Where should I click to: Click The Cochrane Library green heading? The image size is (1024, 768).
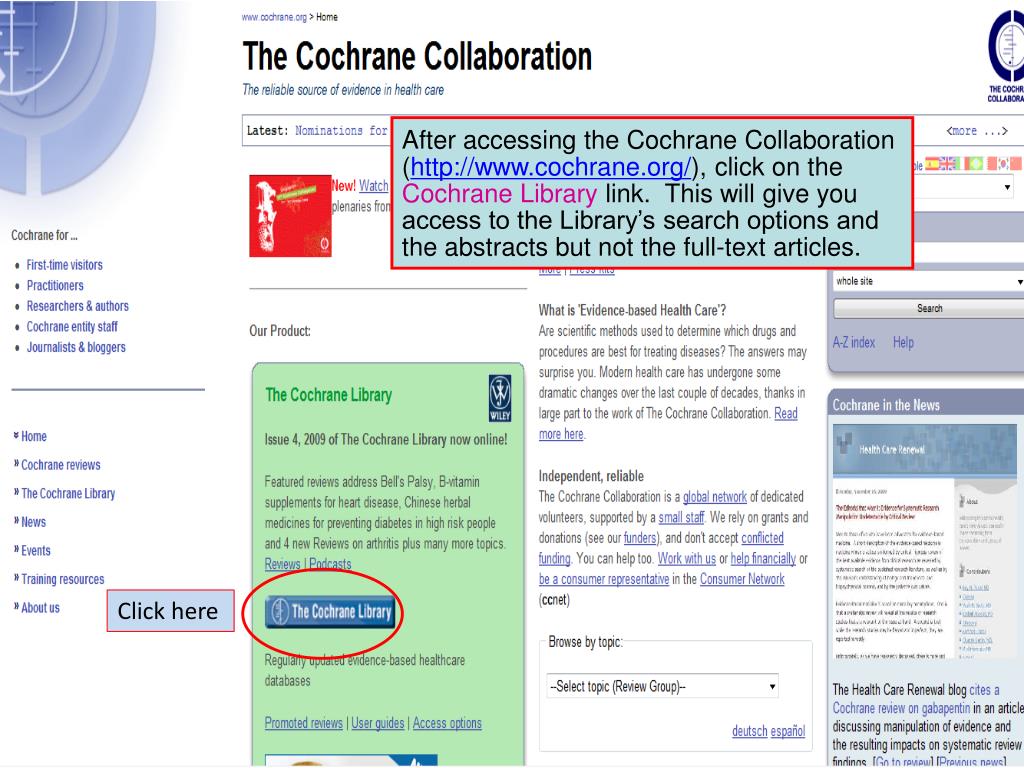pos(328,395)
